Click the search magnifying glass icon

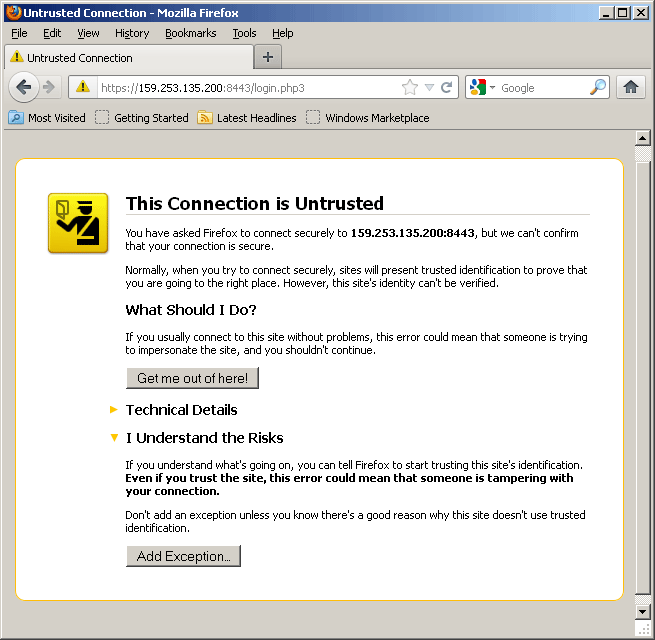click(x=597, y=88)
